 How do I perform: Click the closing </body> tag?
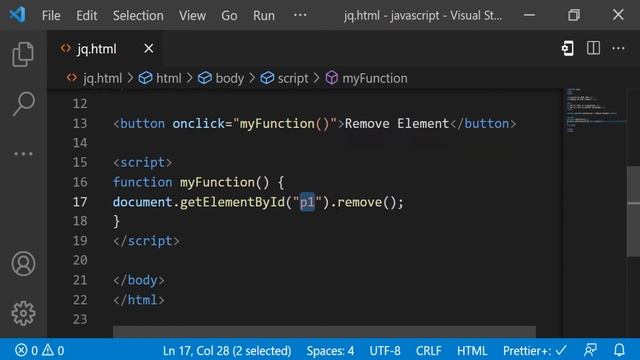pos(139,280)
